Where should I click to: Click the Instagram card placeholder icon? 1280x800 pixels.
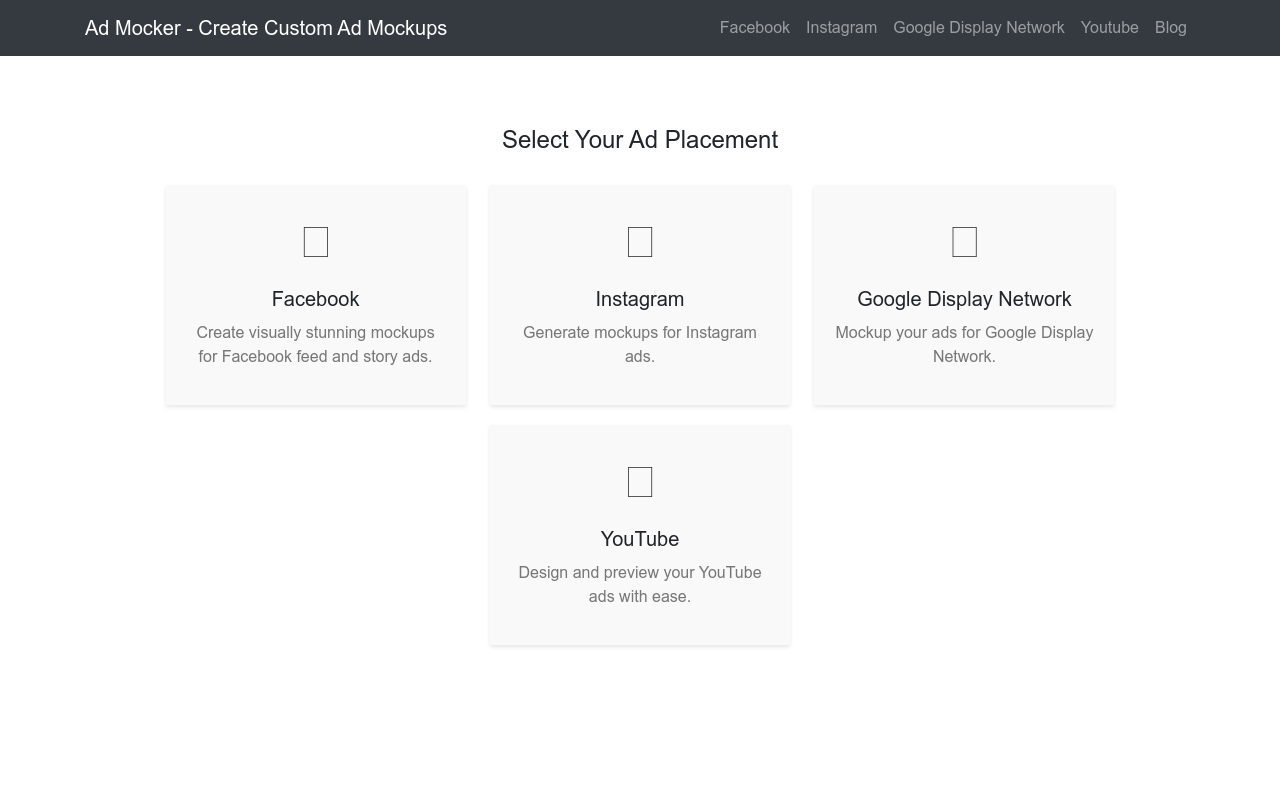click(x=640, y=242)
